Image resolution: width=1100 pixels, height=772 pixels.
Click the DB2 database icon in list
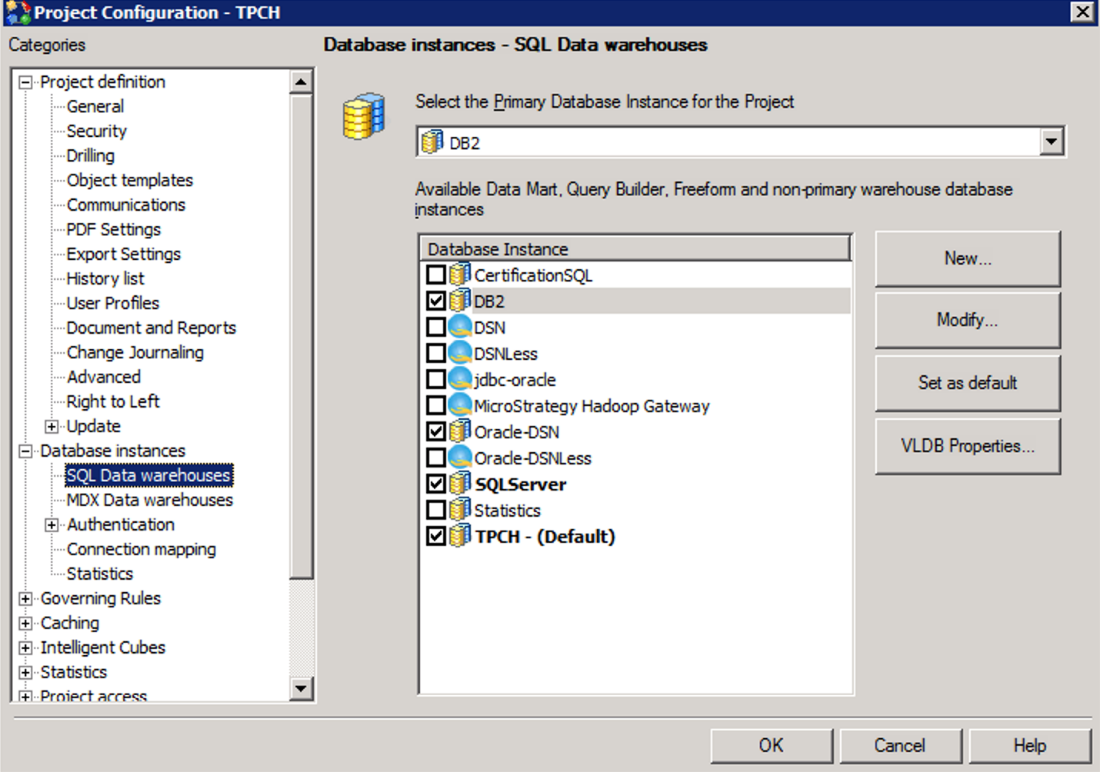point(460,300)
